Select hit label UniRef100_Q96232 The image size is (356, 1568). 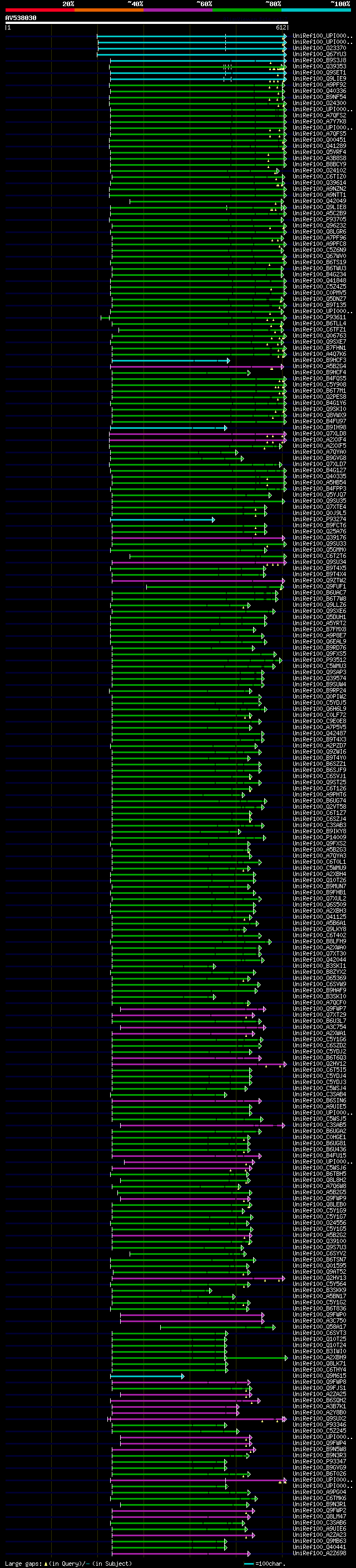click(319, 226)
